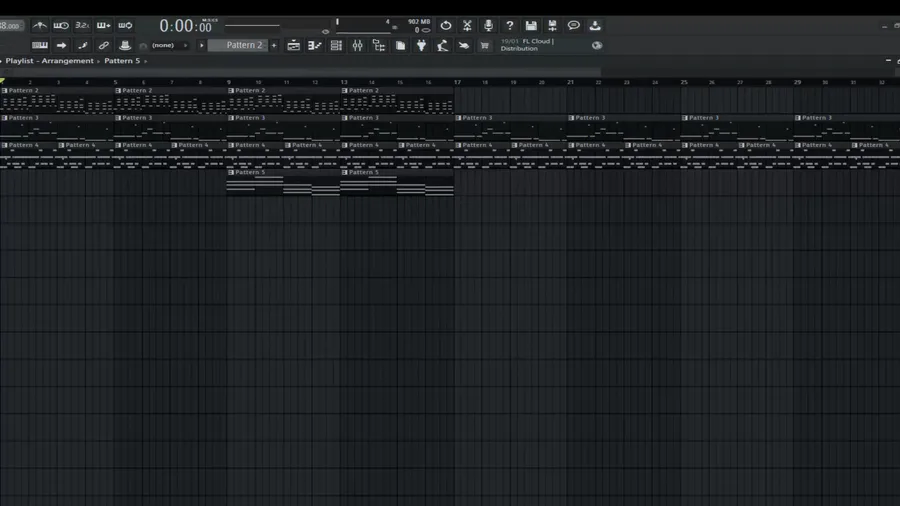This screenshot has width=900, height=506.
Task: Toggle overdub blend recording
Action: [104, 25]
